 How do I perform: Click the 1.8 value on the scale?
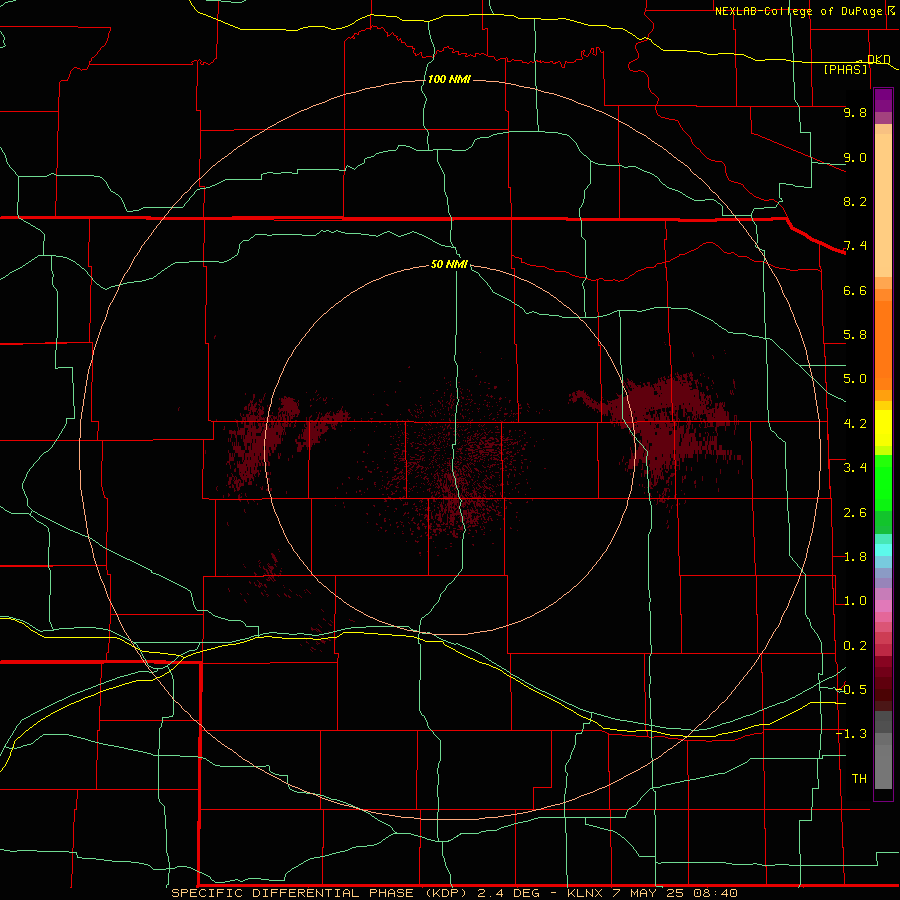pyautogui.click(x=855, y=557)
